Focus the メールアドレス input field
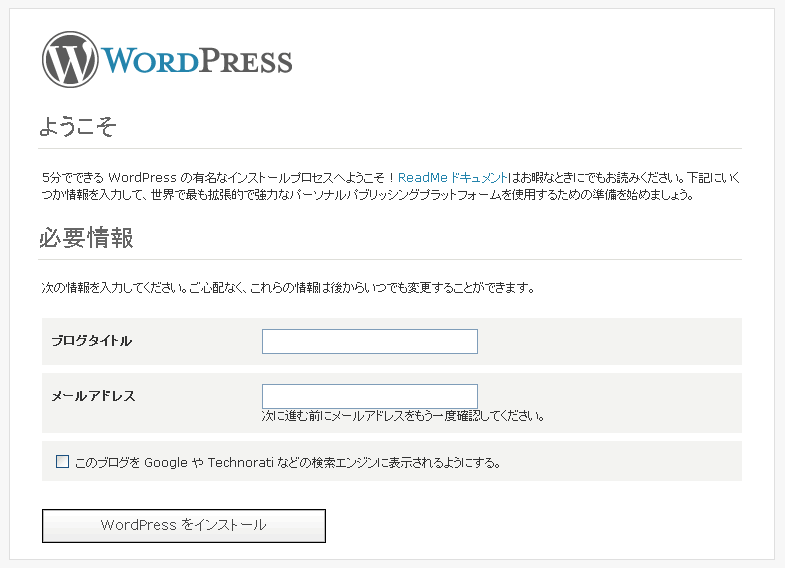 click(369, 396)
